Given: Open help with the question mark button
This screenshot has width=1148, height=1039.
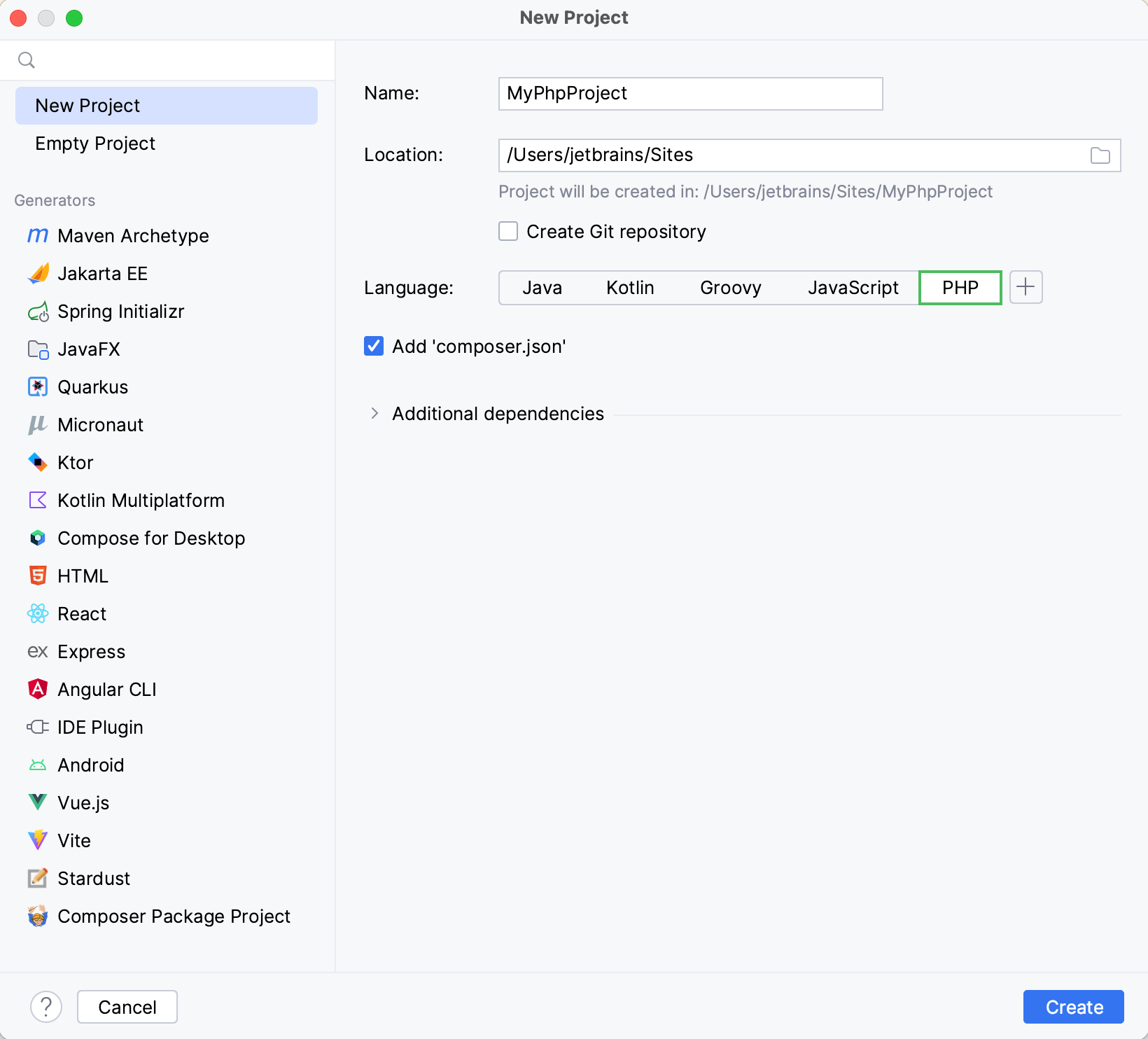Looking at the screenshot, I should pos(46,1007).
